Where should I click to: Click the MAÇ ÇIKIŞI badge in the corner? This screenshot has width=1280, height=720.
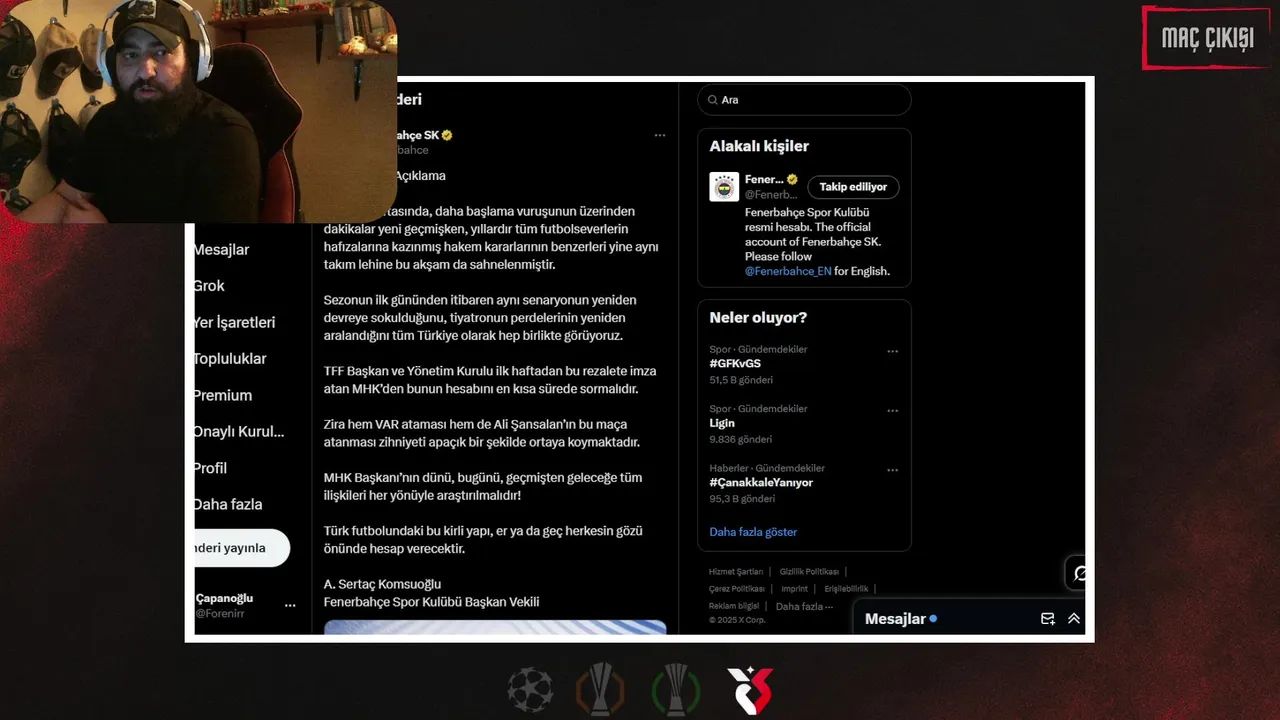pyautogui.click(x=1207, y=39)
